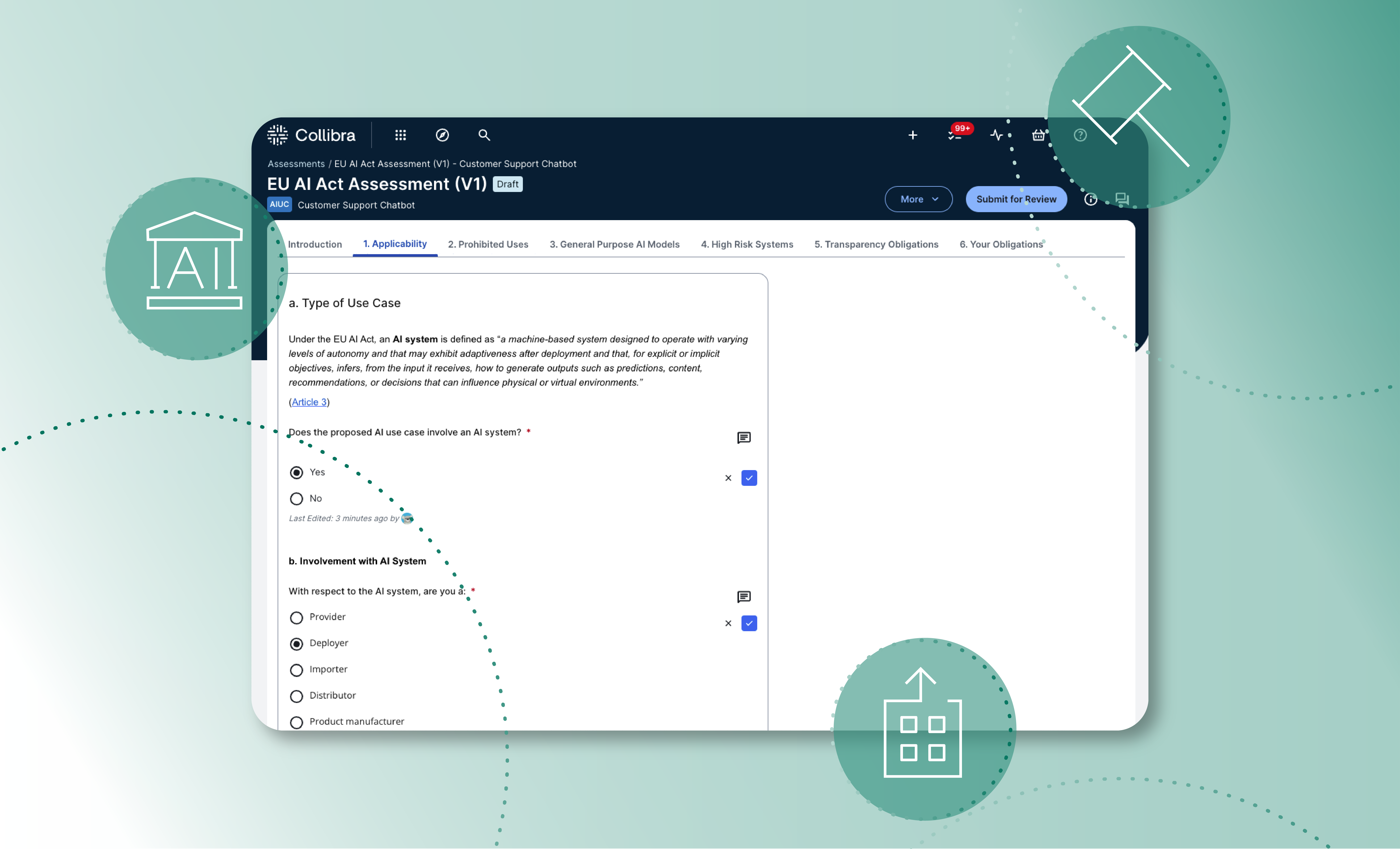Switch to 1. Applicability tab
The image size is (1400, 849).
pyautogui.click(x=395, y=244)
